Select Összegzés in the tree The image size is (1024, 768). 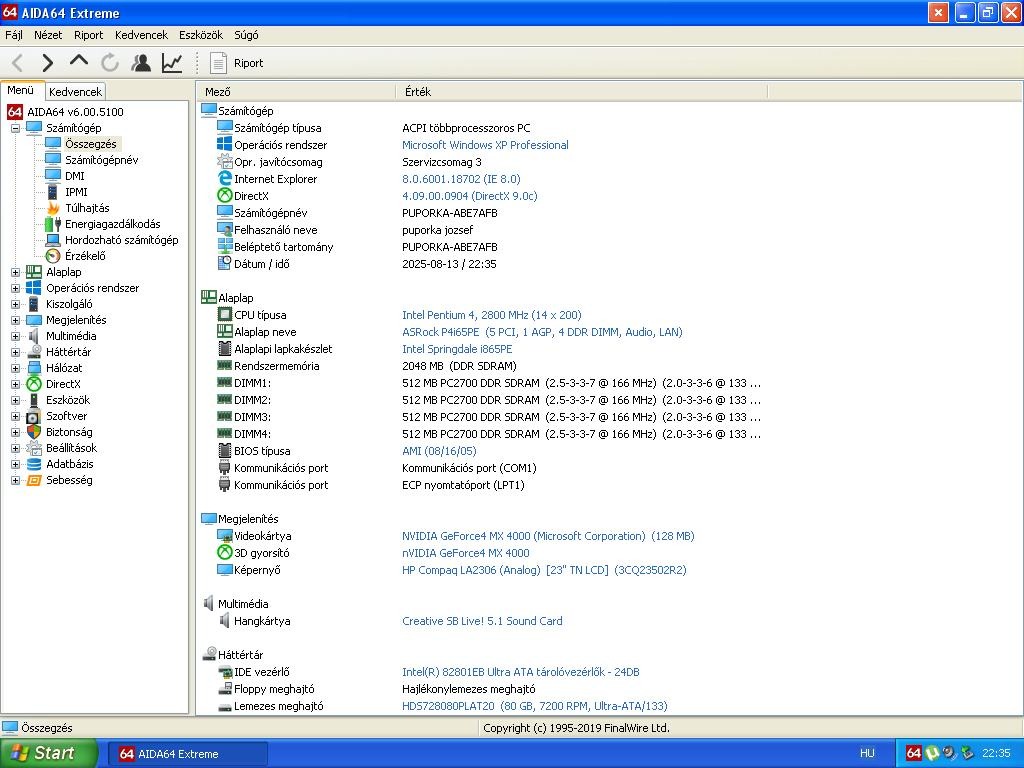tap(91, 144)
